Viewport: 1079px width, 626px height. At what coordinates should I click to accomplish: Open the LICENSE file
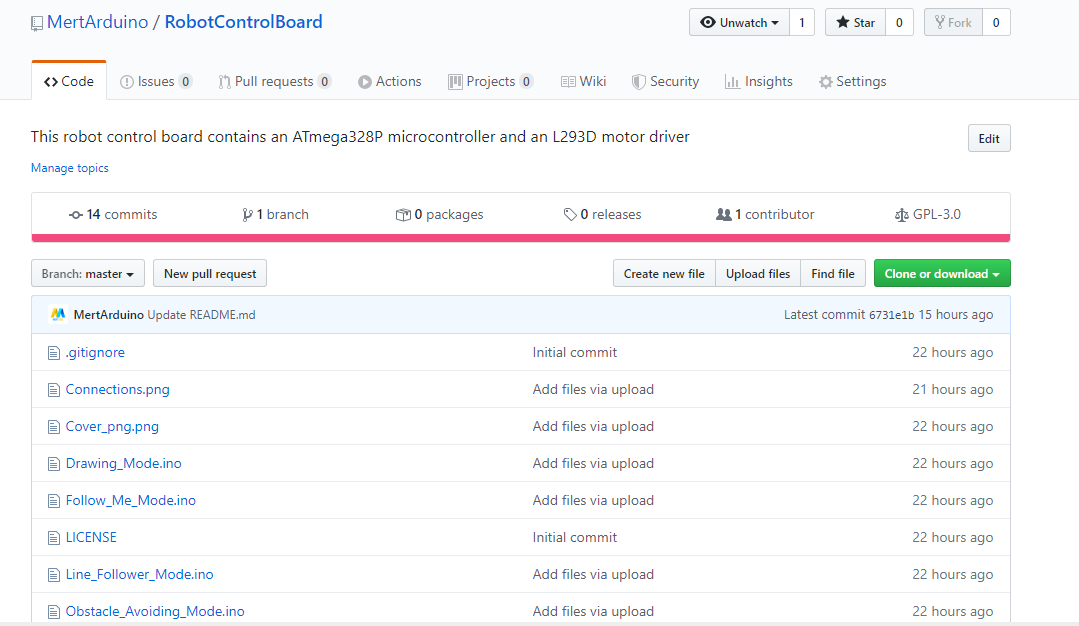click(x=91, y=537)
